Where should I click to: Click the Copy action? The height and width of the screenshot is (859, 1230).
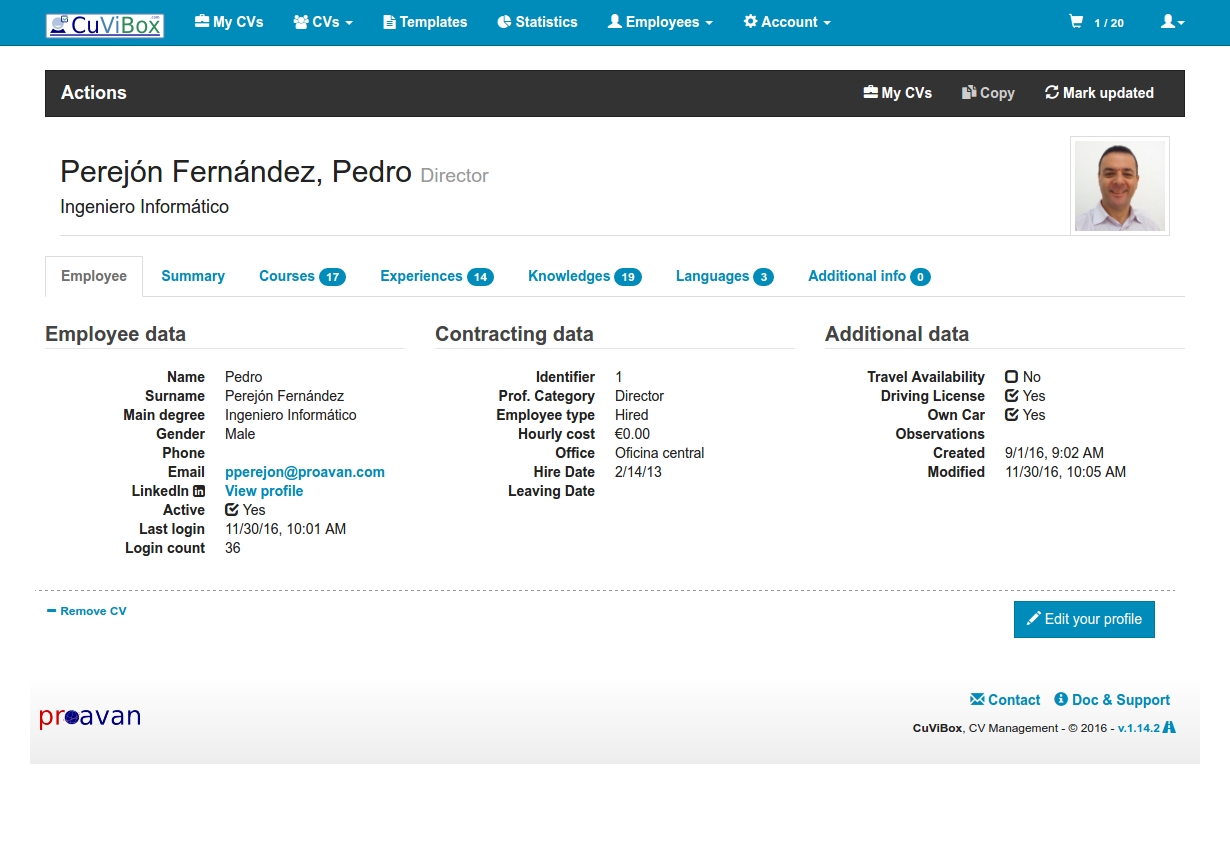coord(988,93)
